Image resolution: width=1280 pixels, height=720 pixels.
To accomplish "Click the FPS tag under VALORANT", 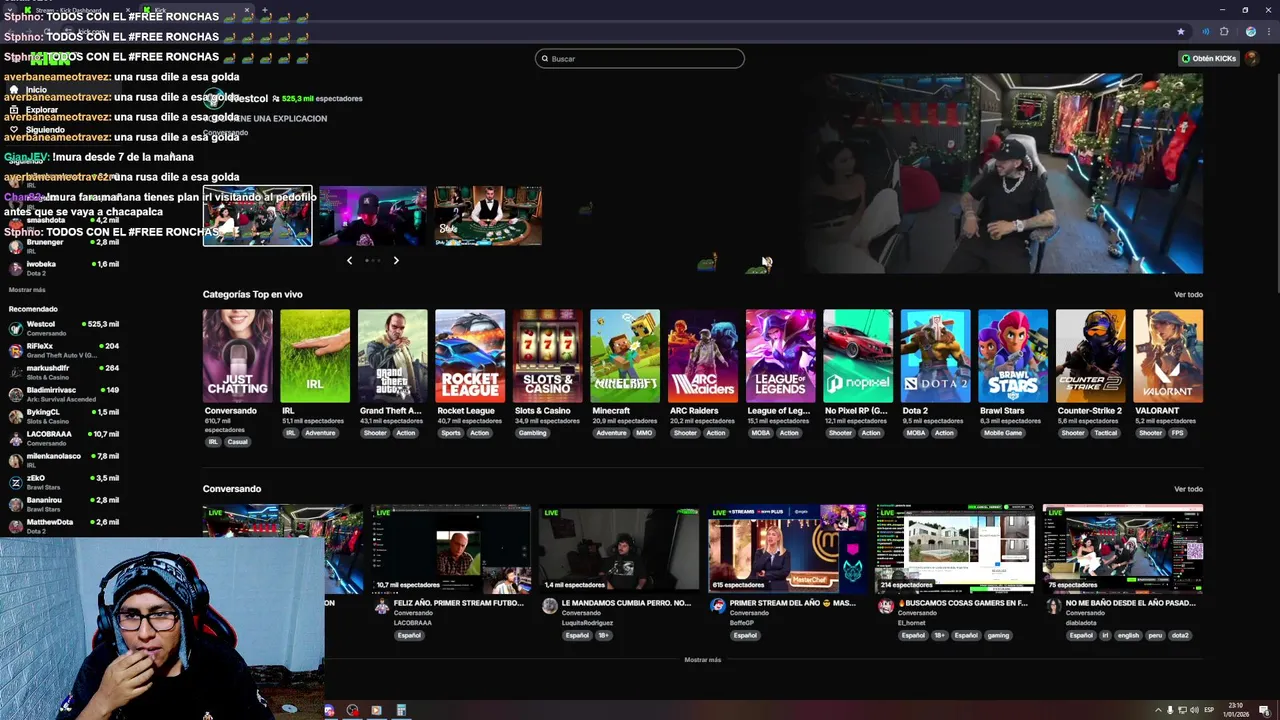I will 1178,433.
